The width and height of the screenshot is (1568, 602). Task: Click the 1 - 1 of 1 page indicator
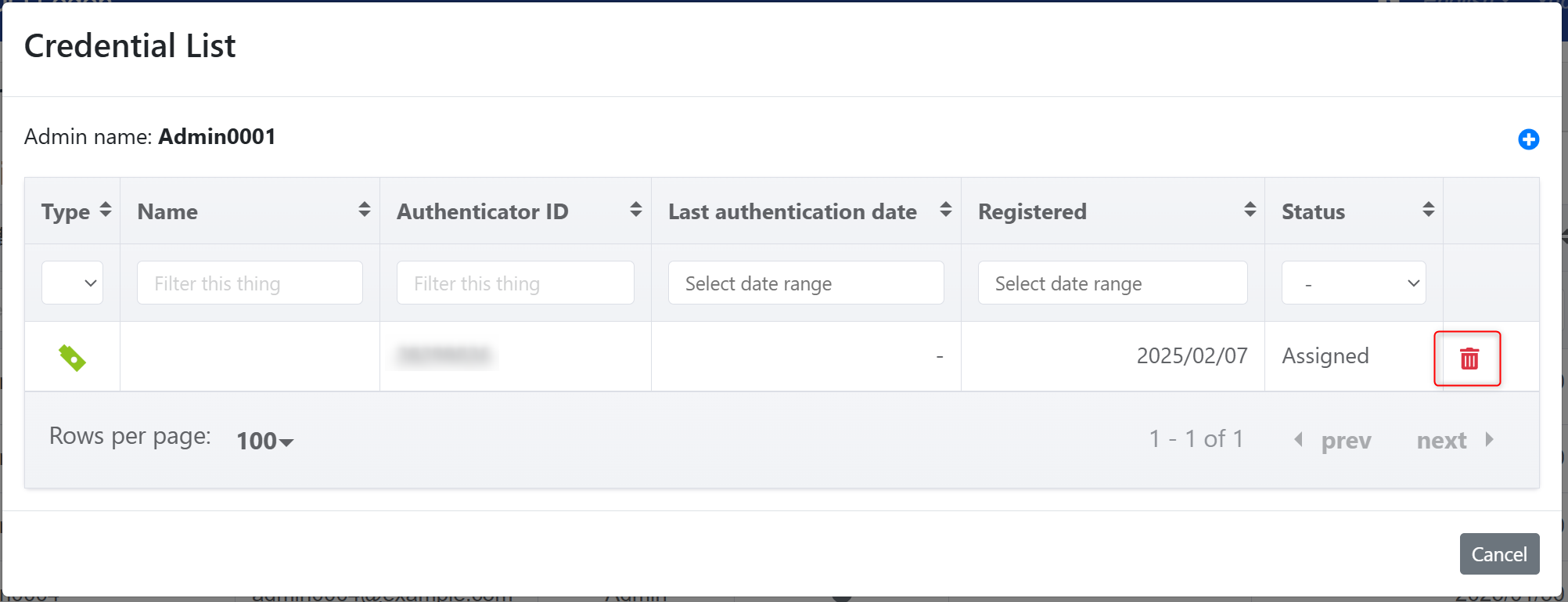pos(1196,438)
